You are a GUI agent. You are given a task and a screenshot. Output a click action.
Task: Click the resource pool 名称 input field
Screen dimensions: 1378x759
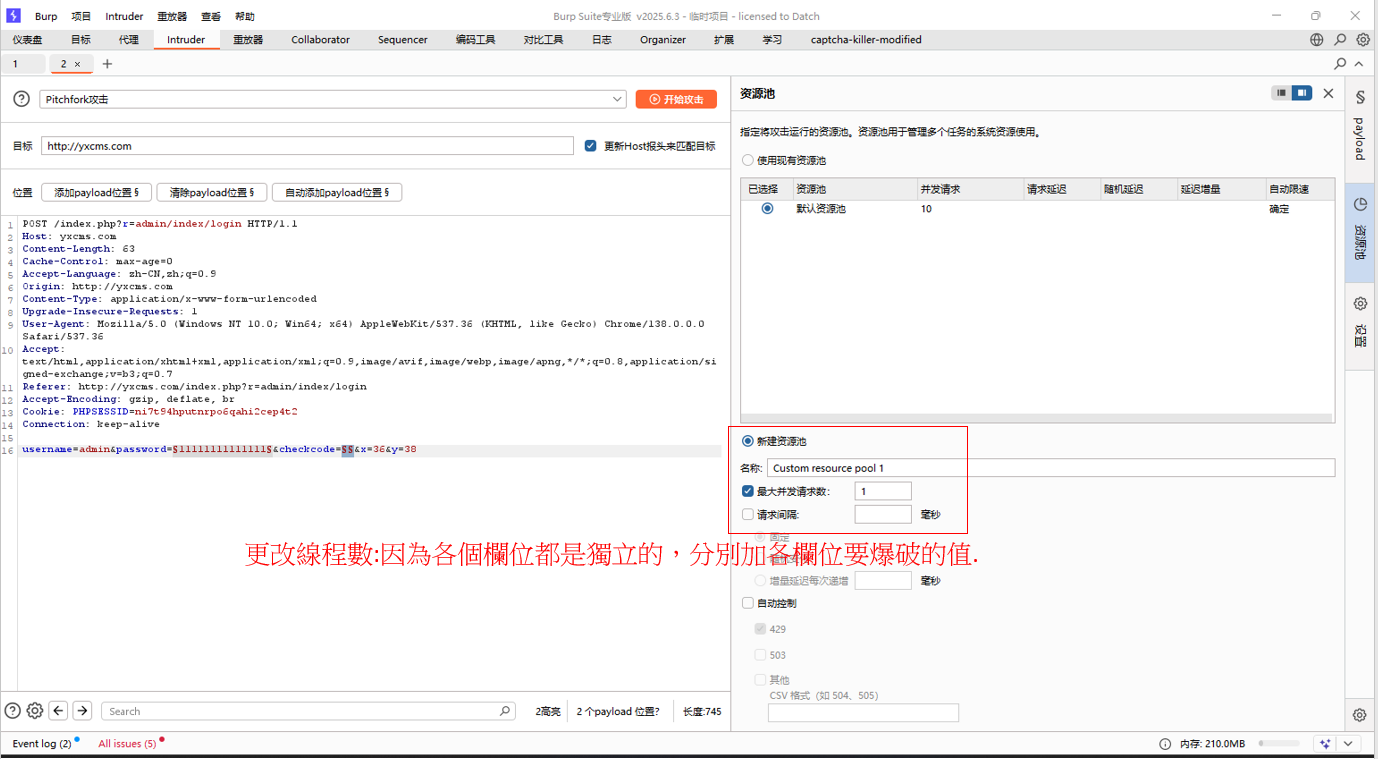tap(1051, 468)
